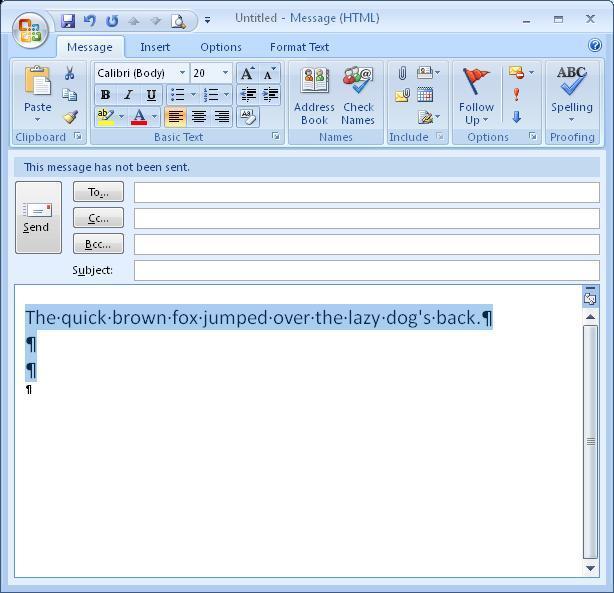This screenshot has width=614, height=593.
Task: Open Outlook help question mark
Action: click(x=594, y=45)
